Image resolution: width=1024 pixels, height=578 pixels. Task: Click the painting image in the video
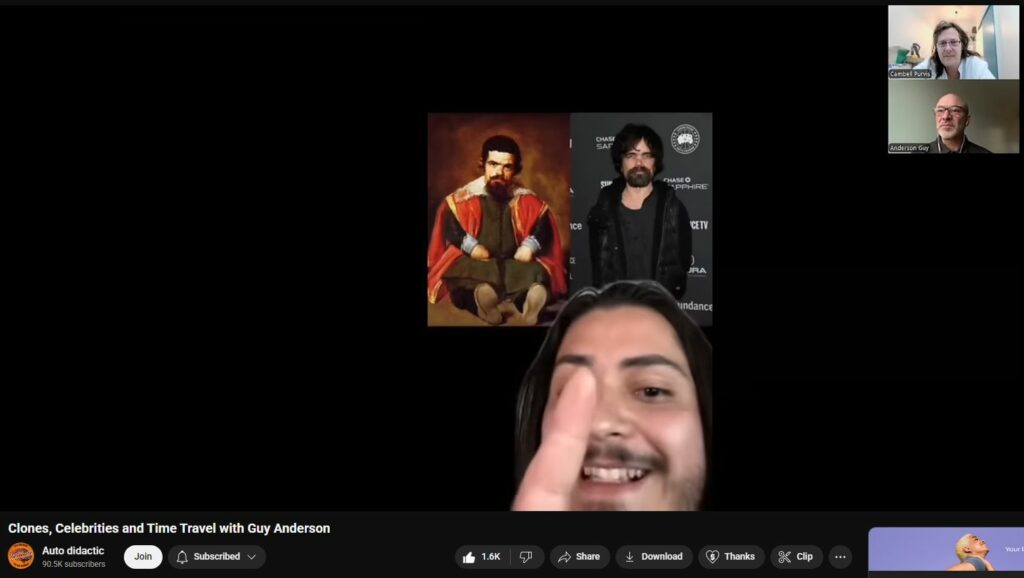point(499,219)
